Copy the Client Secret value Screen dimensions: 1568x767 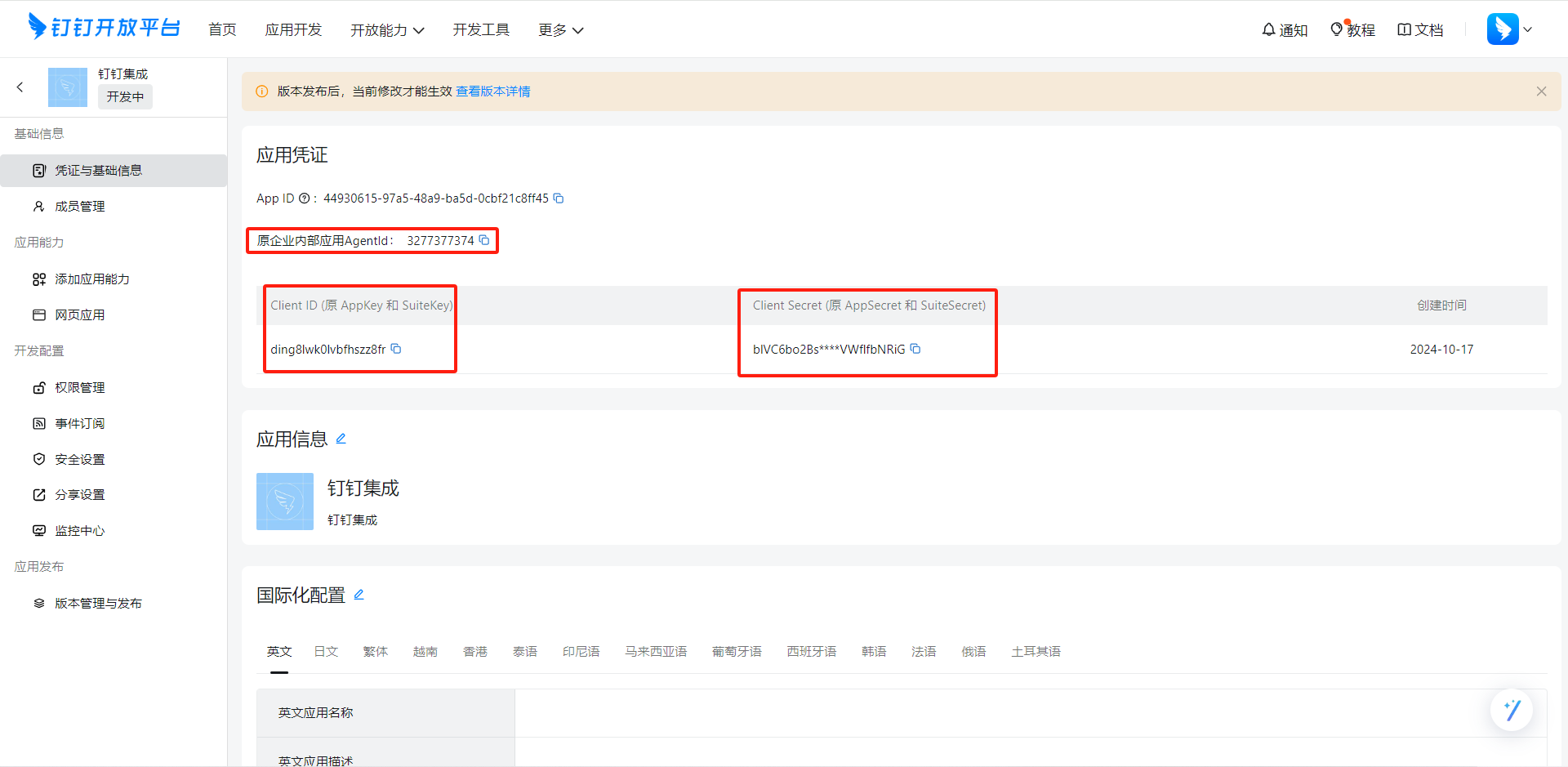tap(915, 349)
